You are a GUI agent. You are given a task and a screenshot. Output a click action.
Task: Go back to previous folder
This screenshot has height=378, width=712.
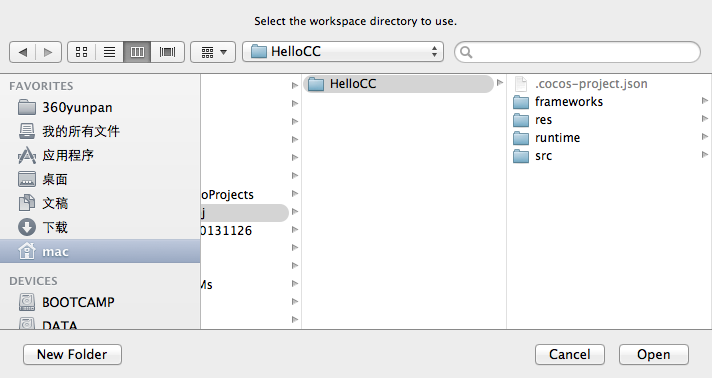23,52
